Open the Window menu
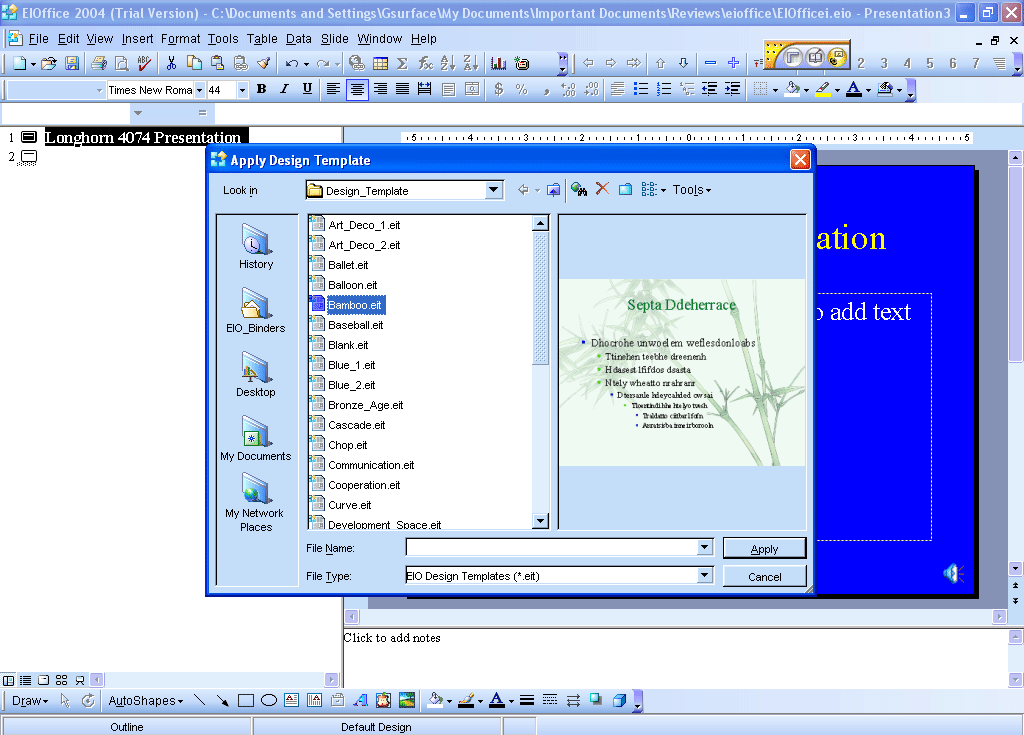1024x735 pixels. point(379,39)
